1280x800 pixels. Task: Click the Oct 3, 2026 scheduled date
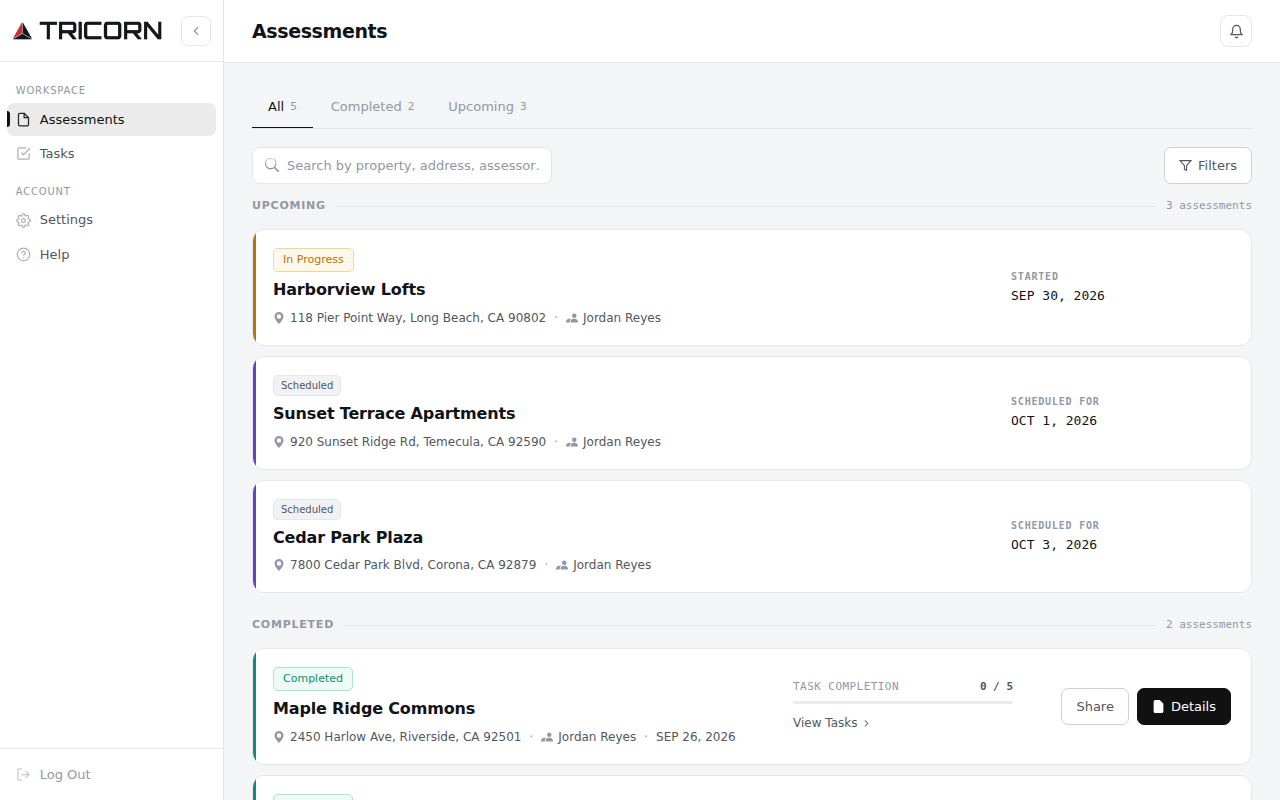coord(1054,545)
